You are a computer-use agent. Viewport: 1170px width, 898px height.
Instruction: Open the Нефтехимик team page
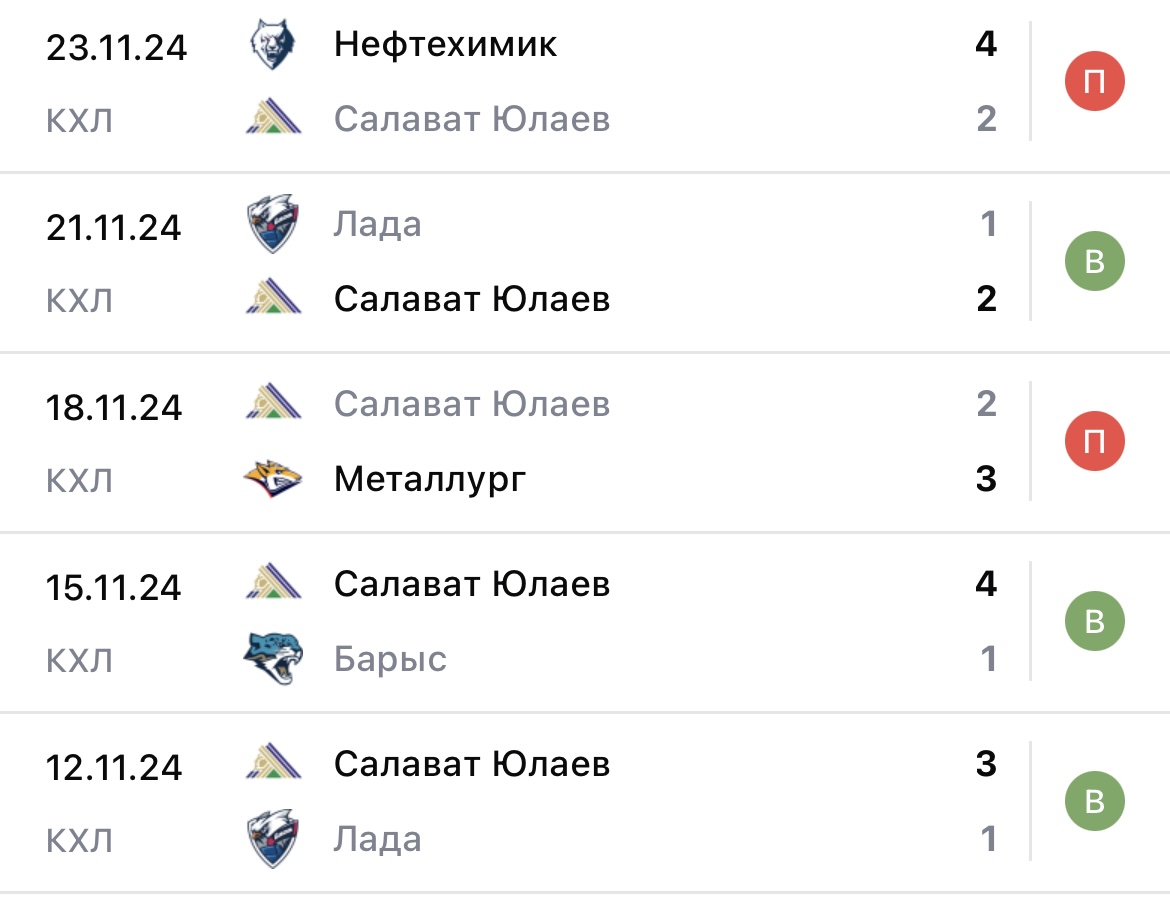[444, 43]
